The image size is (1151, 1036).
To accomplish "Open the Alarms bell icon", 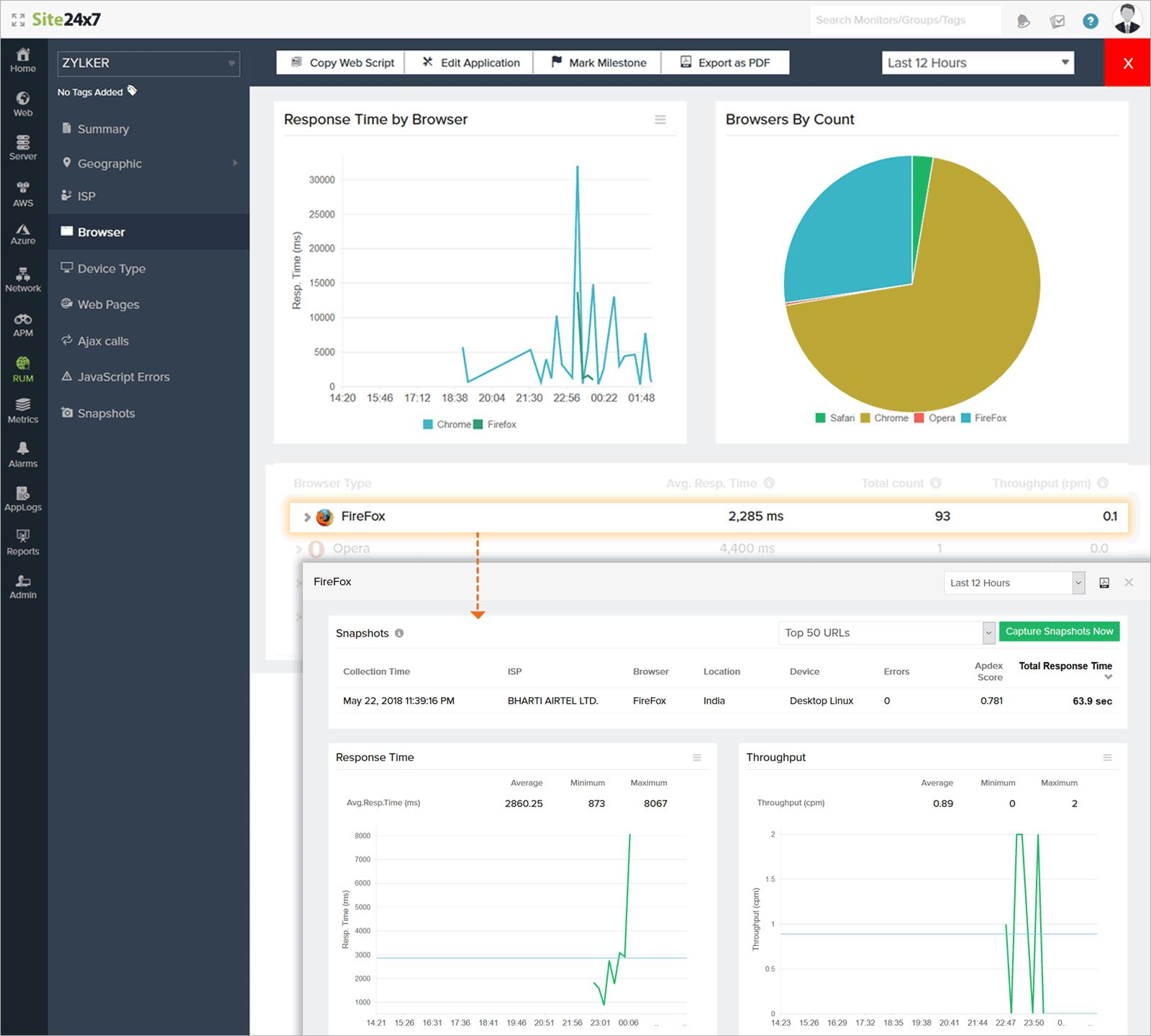I will pos(23,448).
